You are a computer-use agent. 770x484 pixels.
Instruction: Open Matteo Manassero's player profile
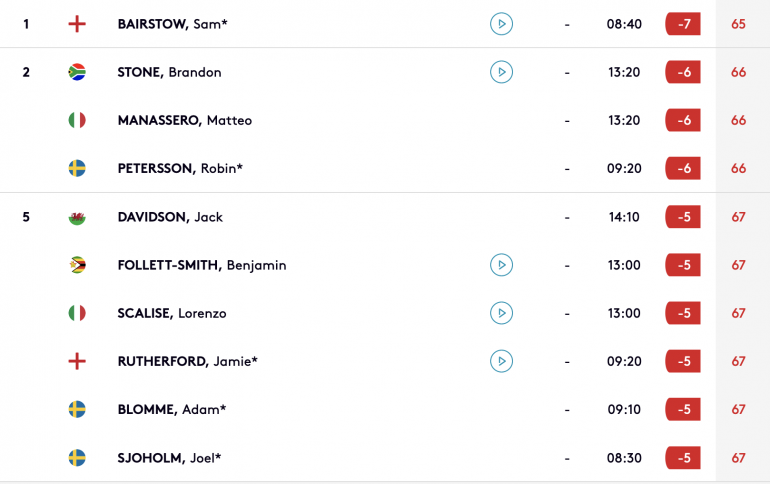coord(184,120)
